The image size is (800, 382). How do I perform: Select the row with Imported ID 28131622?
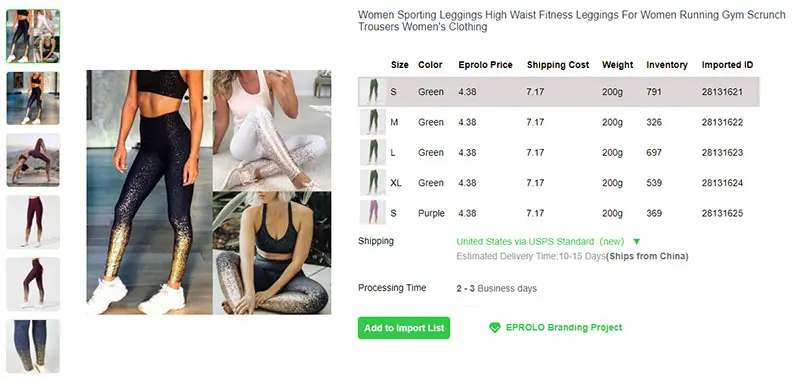[x=559, y=122]
